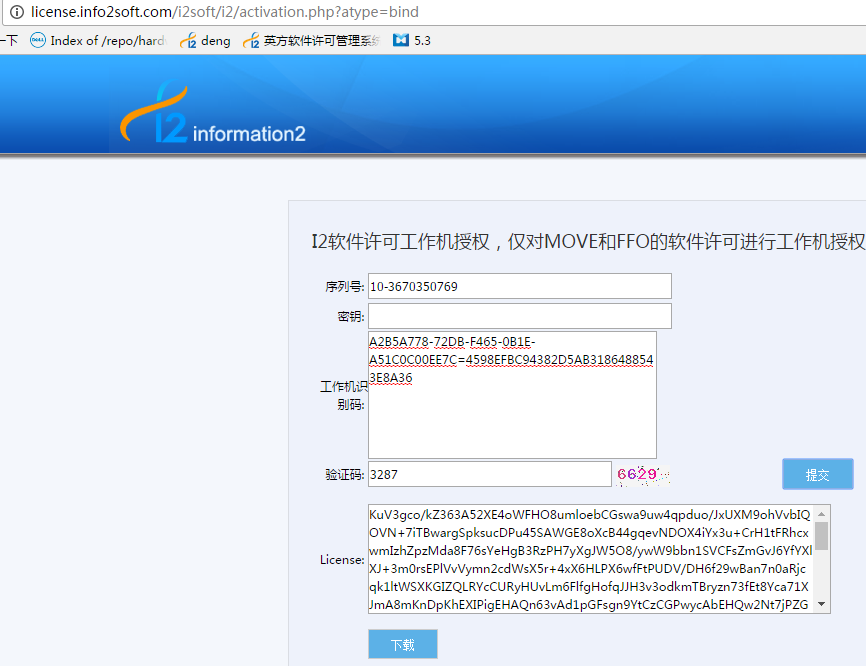The image size is (866, 666).
Task: Click the page heading I2软件许可工作机授权
Action: click(588, 241)
